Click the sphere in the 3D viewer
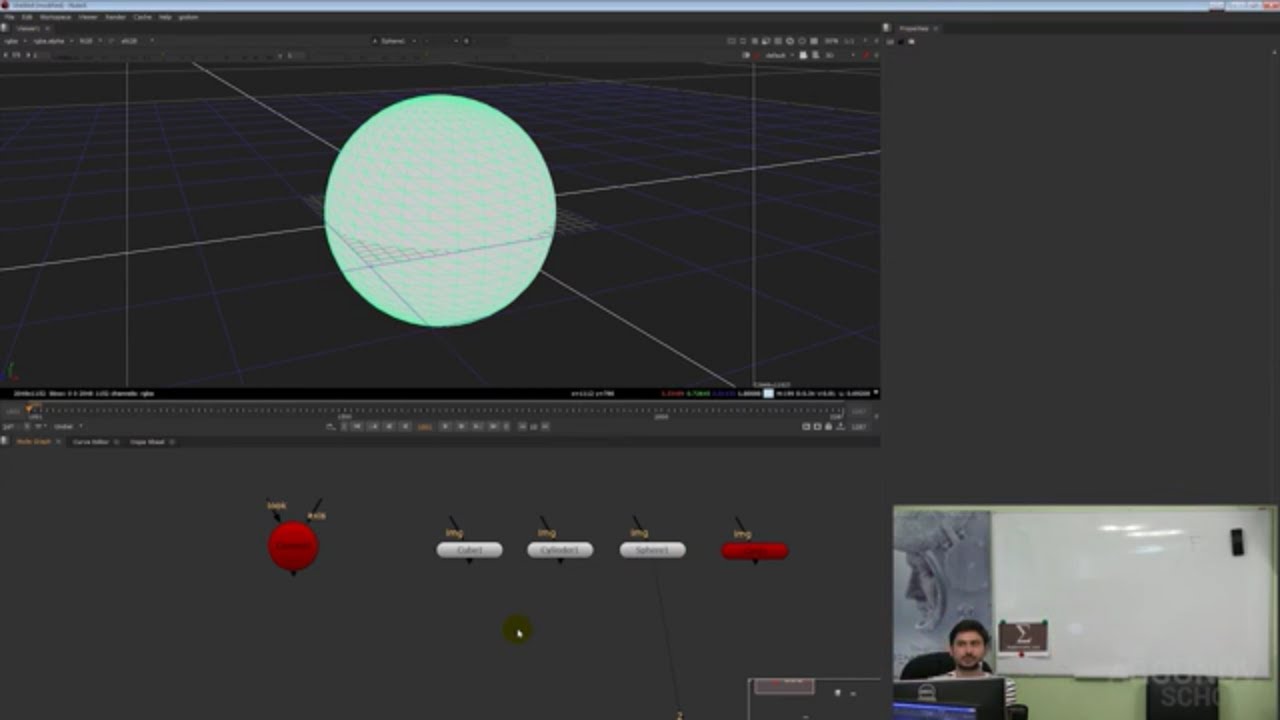Screen dimensions: 1280x720 (440, 210)
